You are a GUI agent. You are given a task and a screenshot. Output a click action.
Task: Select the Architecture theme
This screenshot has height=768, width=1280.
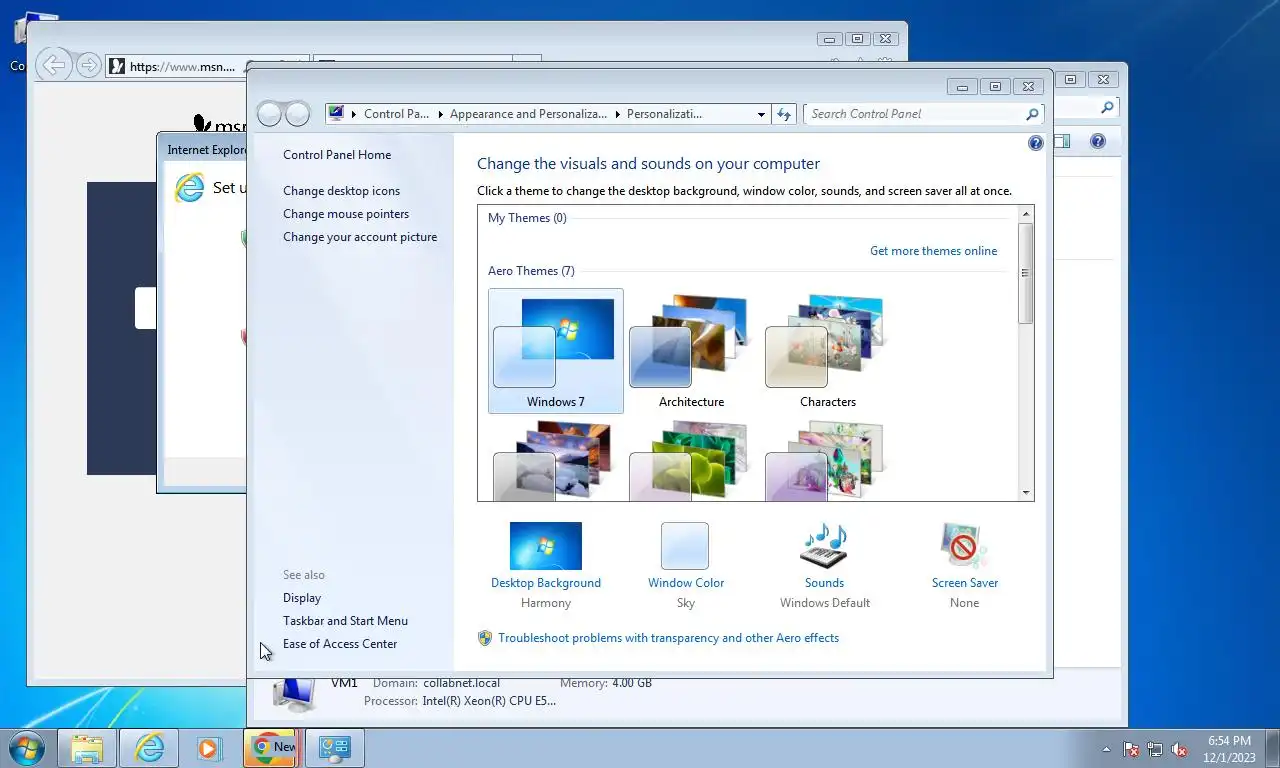pos(691,350)
